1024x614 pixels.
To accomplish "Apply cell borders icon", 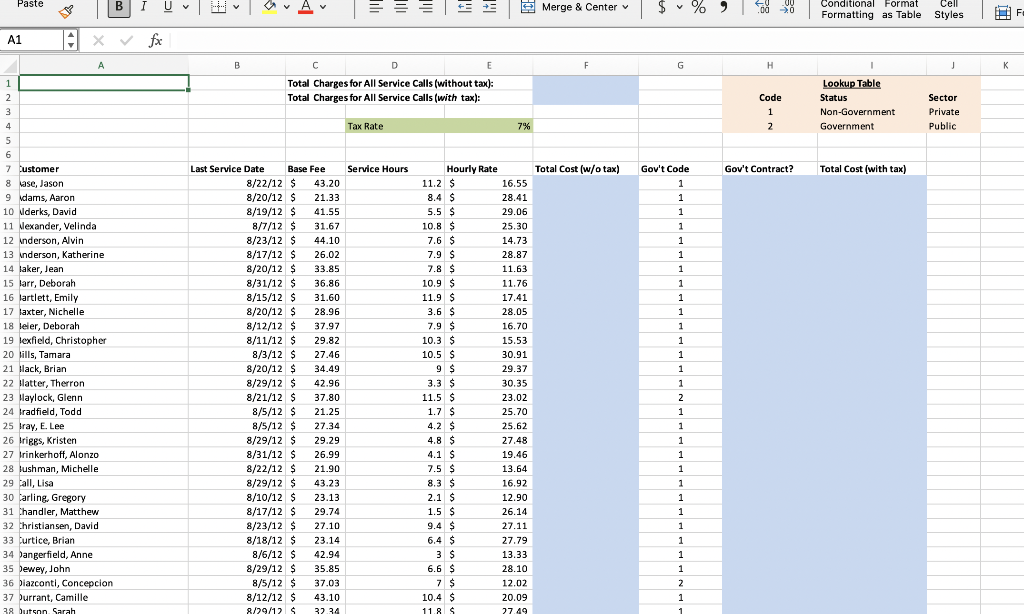I will click(x=219, y=7).
